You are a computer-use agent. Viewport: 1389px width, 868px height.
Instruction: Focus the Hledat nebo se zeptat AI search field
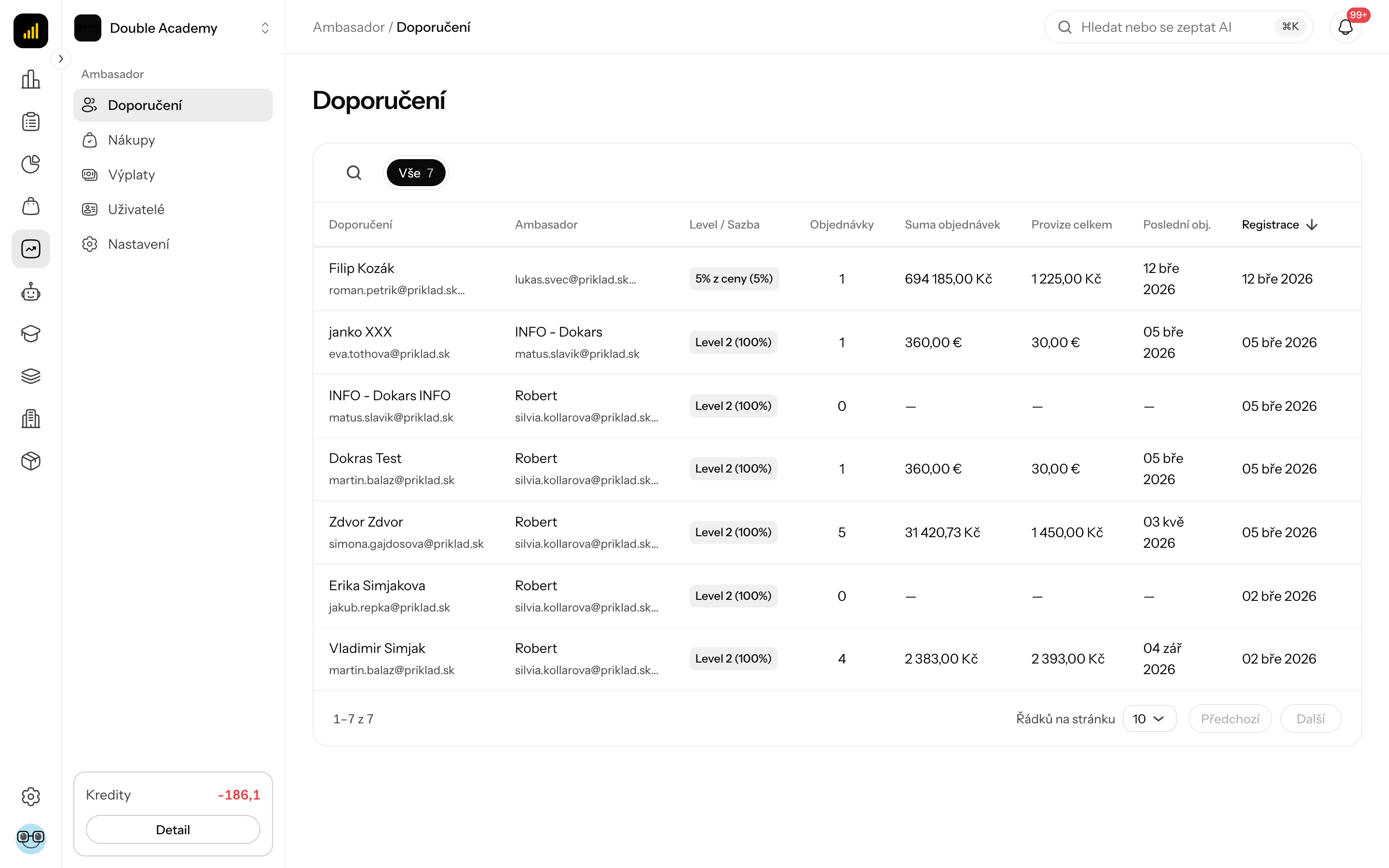point(1178,27)
